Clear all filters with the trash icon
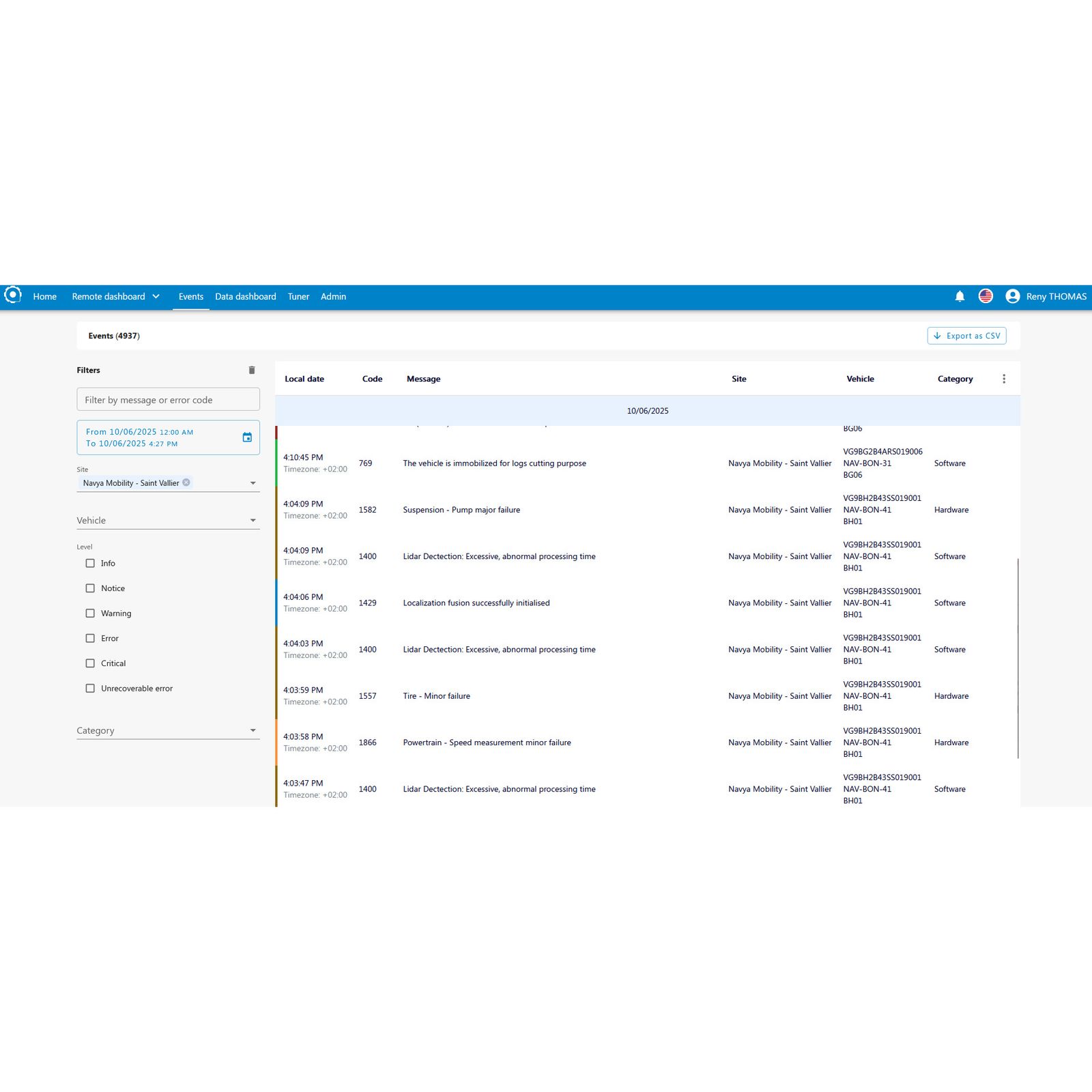Screen dimensions: 1092x1092 252,369
